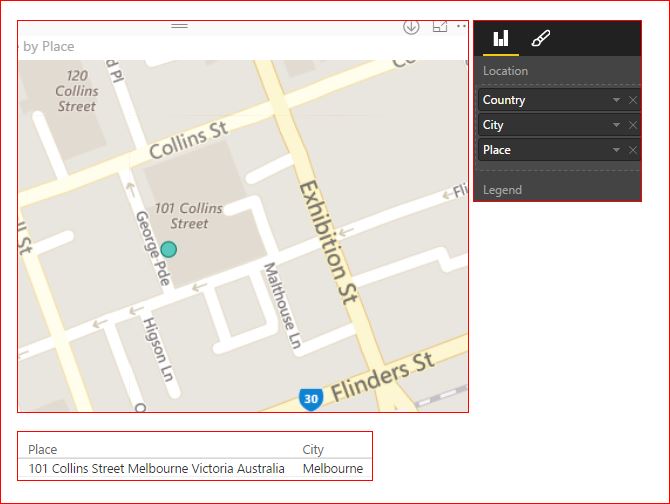This screenshot has width=670, height=504.
Task: Select the Country field pill
Action: tap(559, 100)
